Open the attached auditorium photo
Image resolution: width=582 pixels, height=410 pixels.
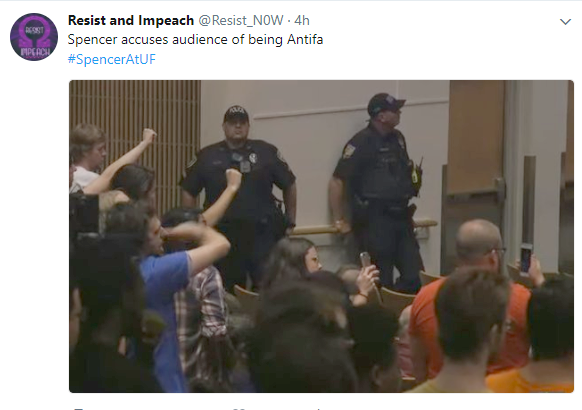[321, 236]
